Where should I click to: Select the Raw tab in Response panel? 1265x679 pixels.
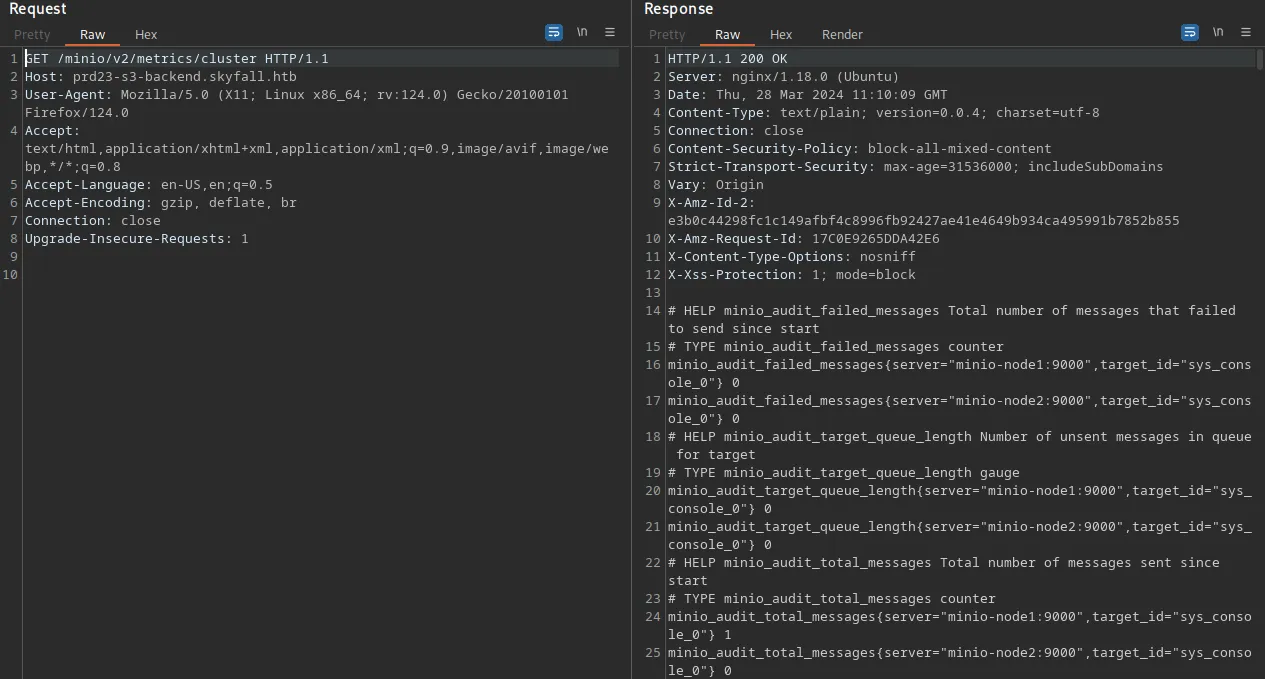pos(727,35)
